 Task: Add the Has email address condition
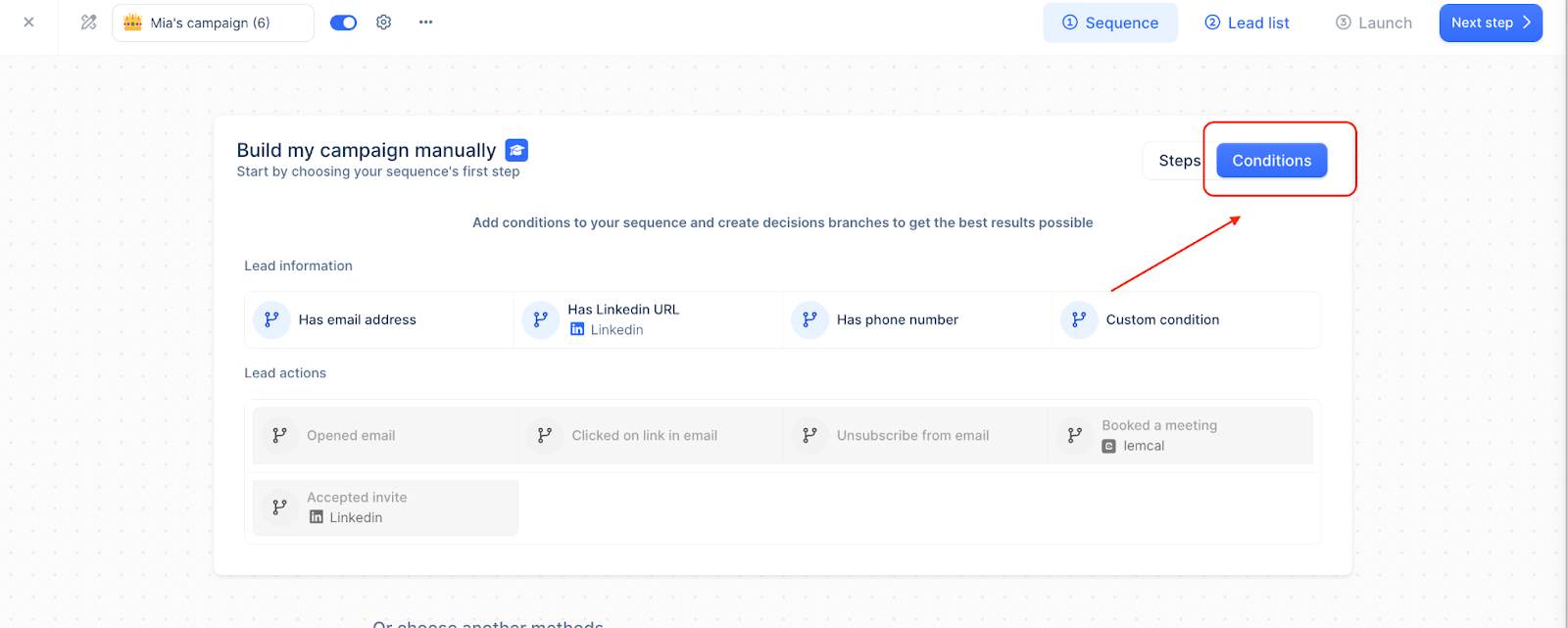click(379, 319)
